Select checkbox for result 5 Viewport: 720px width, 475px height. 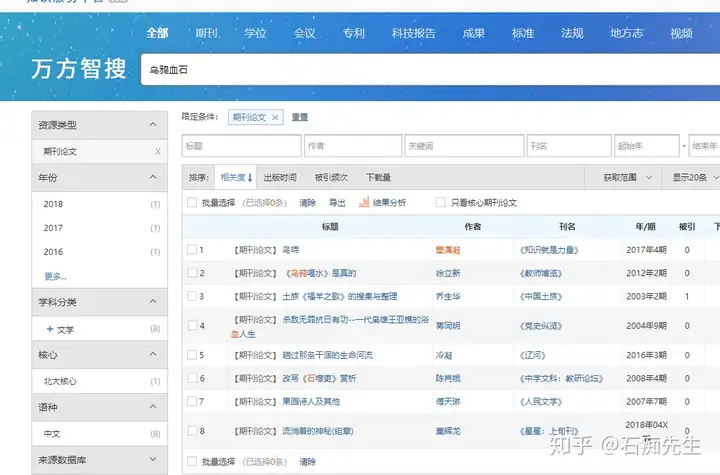(x=192, y=355)
